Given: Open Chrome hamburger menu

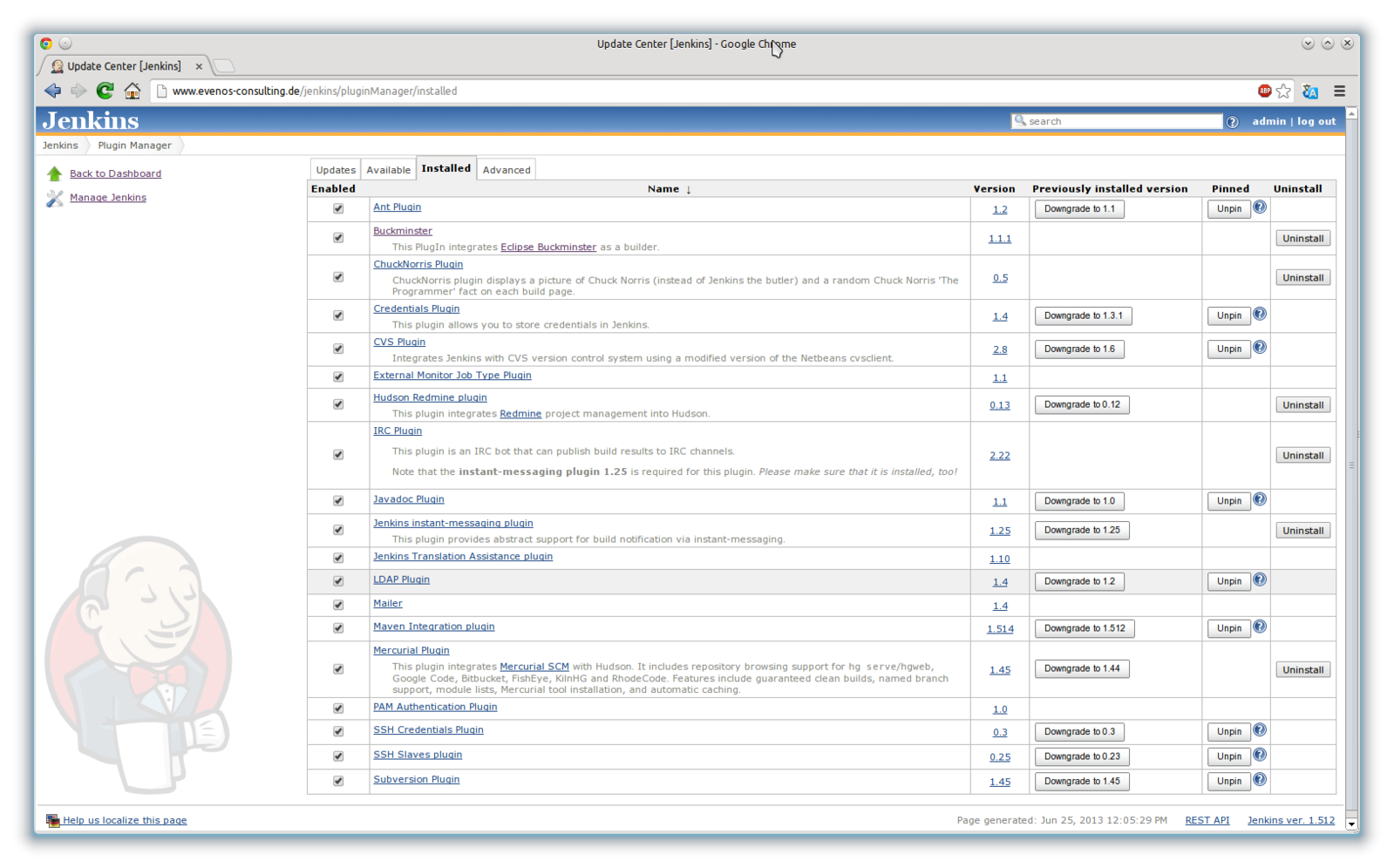Looking at the screenshot, I should 1340,91.
